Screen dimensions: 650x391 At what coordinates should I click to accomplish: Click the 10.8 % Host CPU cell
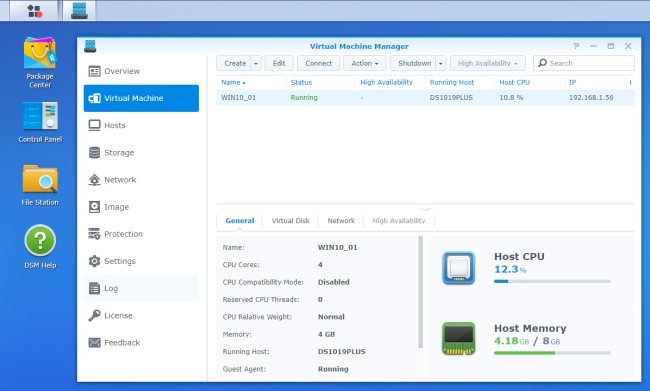coord(511,98)
